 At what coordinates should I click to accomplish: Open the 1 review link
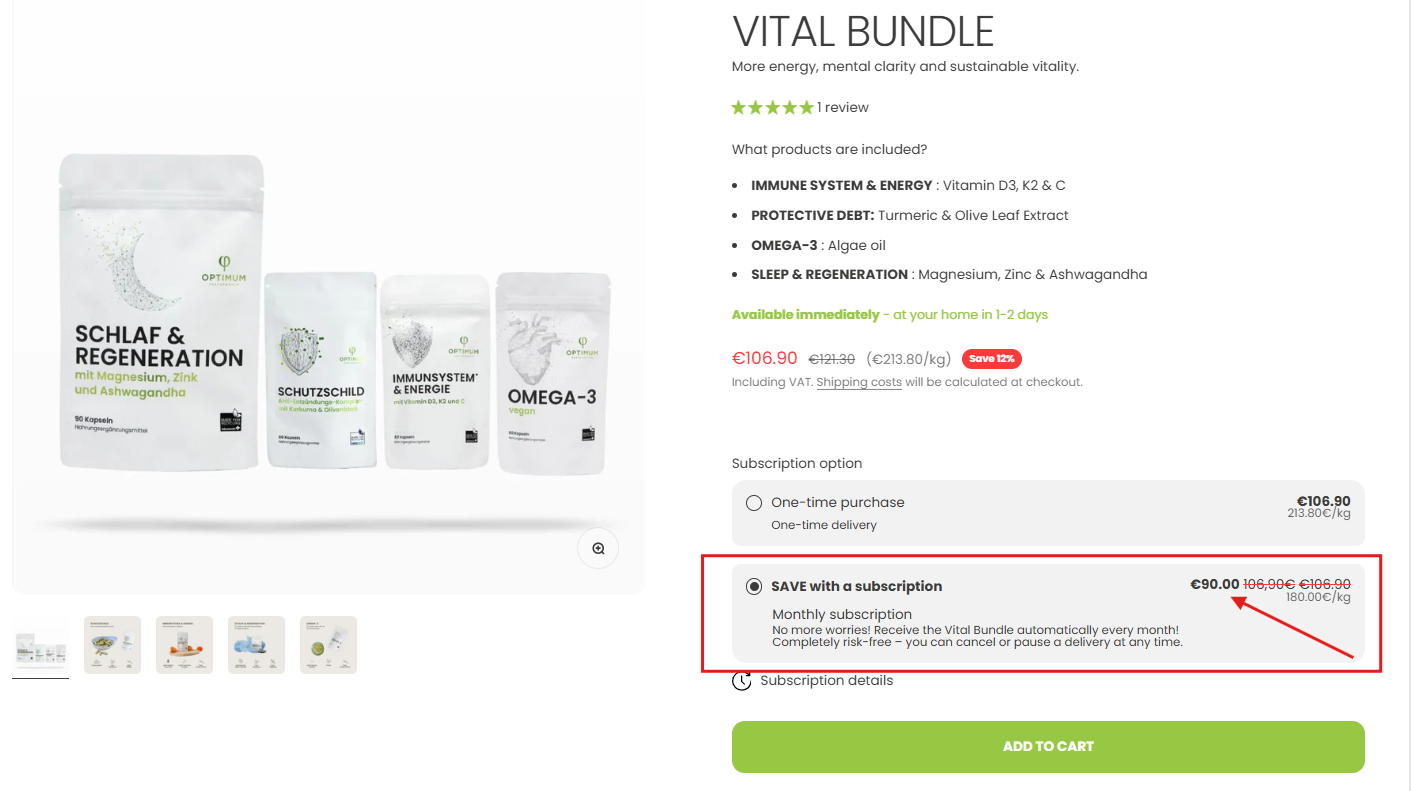[x=843, y=107]
